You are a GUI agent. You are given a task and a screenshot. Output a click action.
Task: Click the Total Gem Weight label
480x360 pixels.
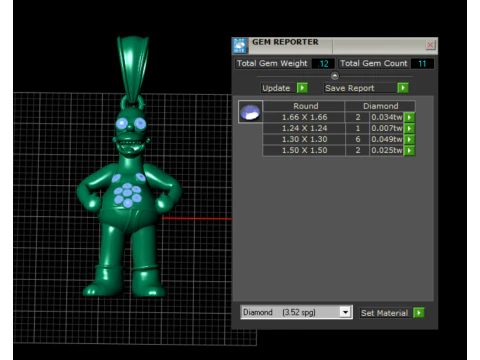click(x=272, y=63)
